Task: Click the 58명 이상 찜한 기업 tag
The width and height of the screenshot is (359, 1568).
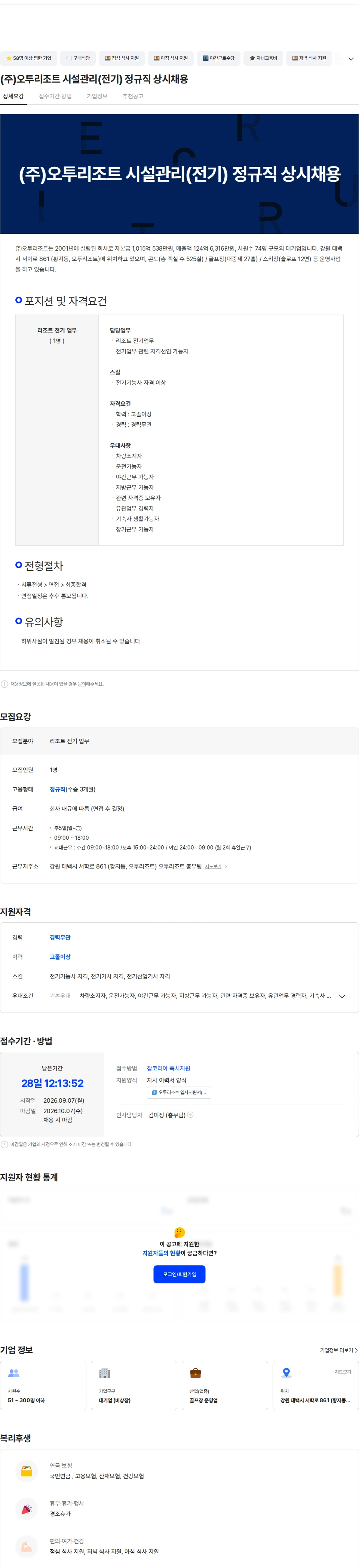Action: (x=28, y=58)
